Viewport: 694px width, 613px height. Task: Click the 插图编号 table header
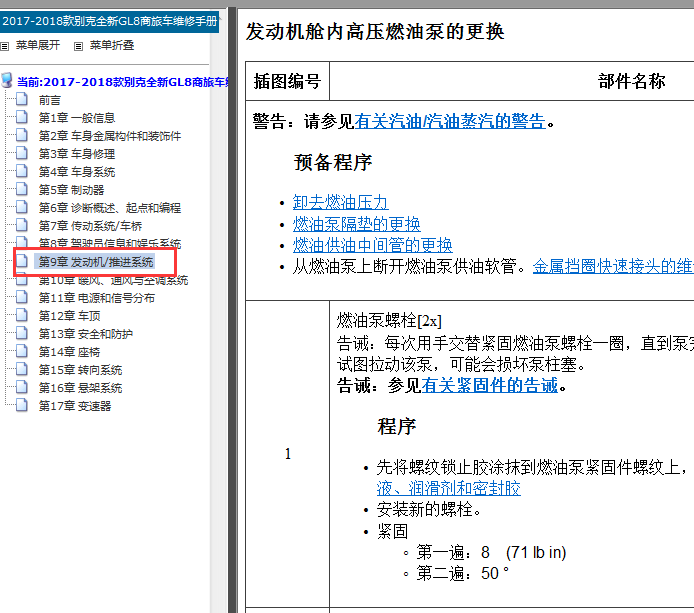[x=287, y=82]
